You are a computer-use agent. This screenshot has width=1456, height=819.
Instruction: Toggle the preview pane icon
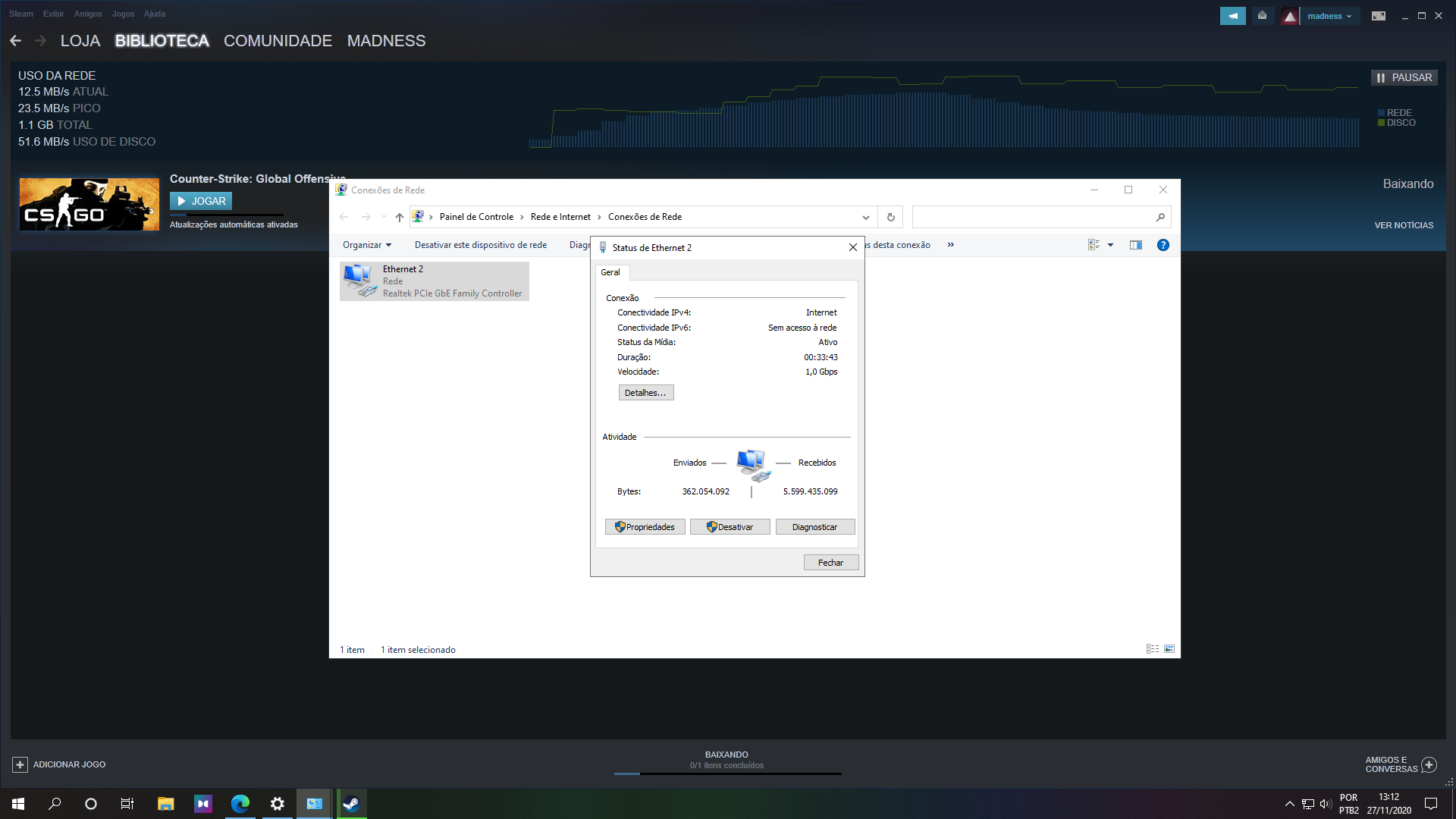pos(1135,245)
